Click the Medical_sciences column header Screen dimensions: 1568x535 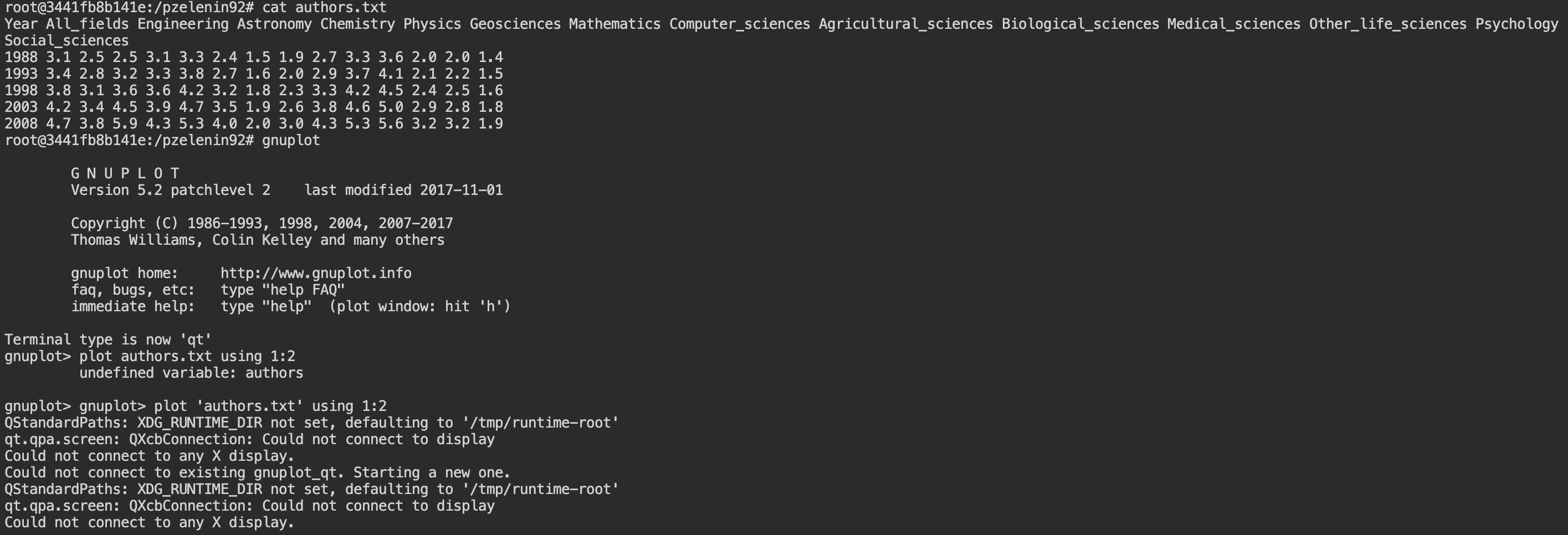(1234, 24)
